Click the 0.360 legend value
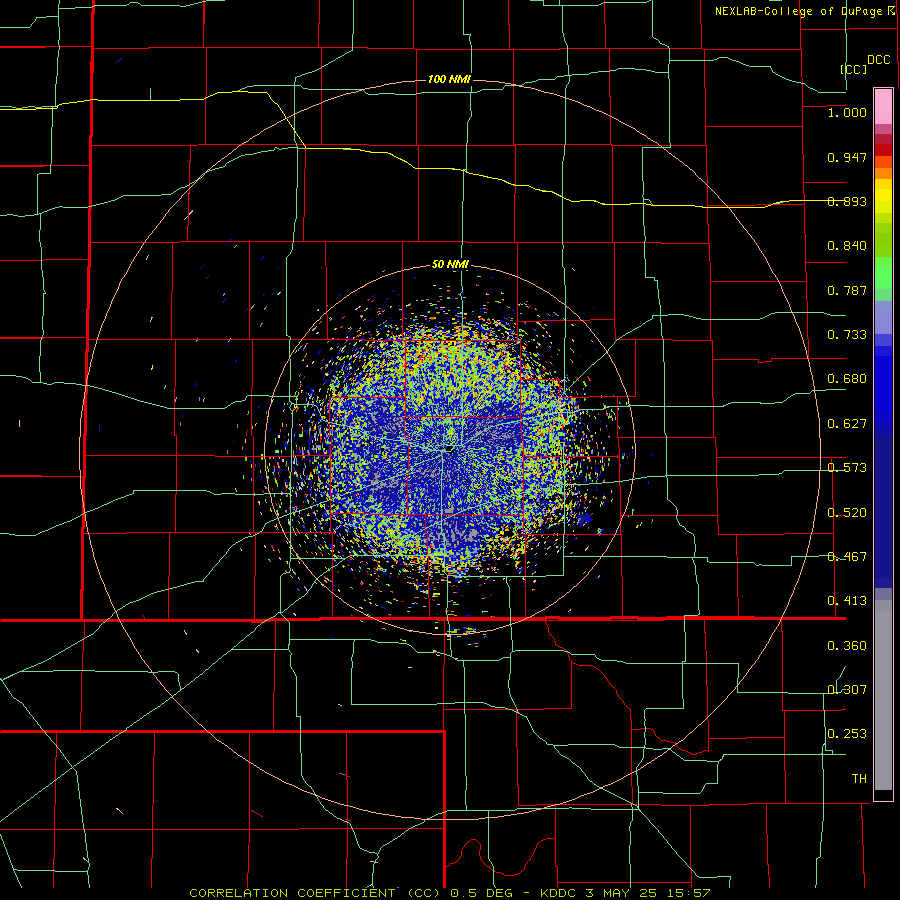The height and width of the screenshot is (900, 900). tap(847, 646)
